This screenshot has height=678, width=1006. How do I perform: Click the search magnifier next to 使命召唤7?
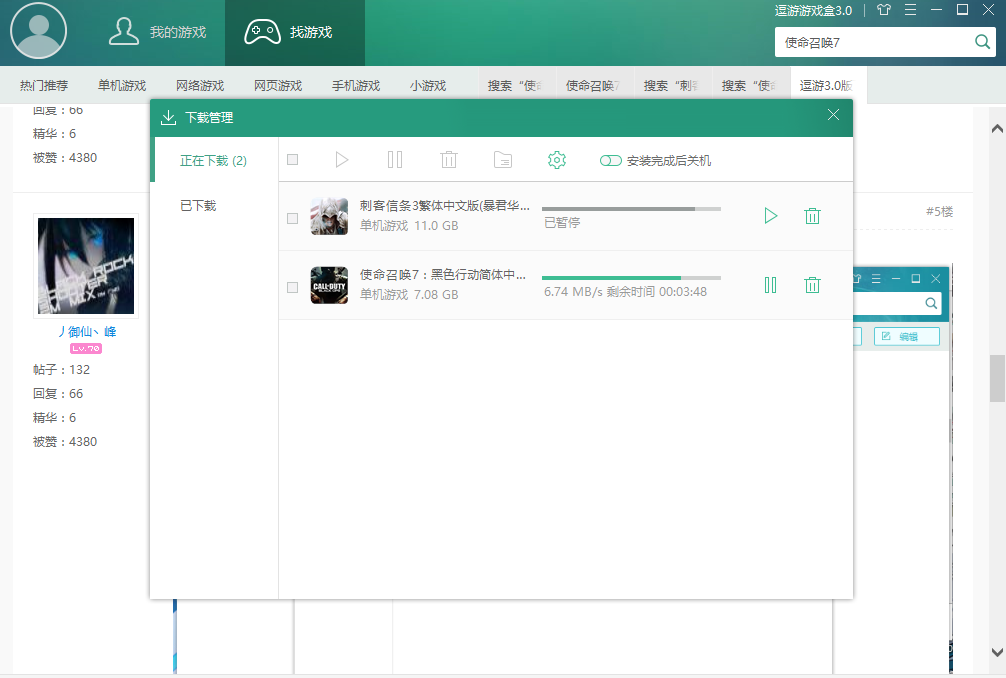982,42
